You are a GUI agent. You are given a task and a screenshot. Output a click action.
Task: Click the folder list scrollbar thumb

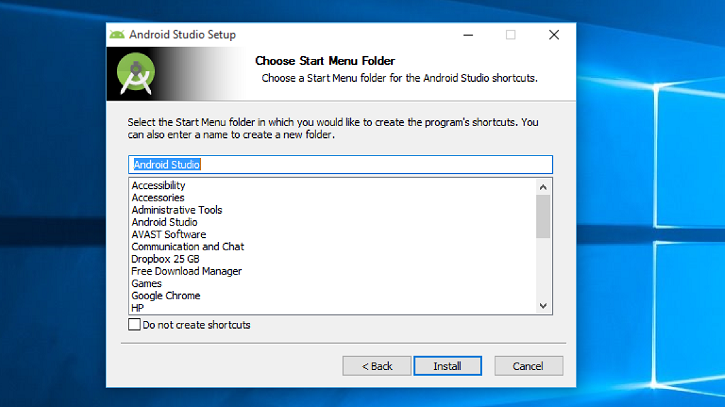tap(543, 216)
